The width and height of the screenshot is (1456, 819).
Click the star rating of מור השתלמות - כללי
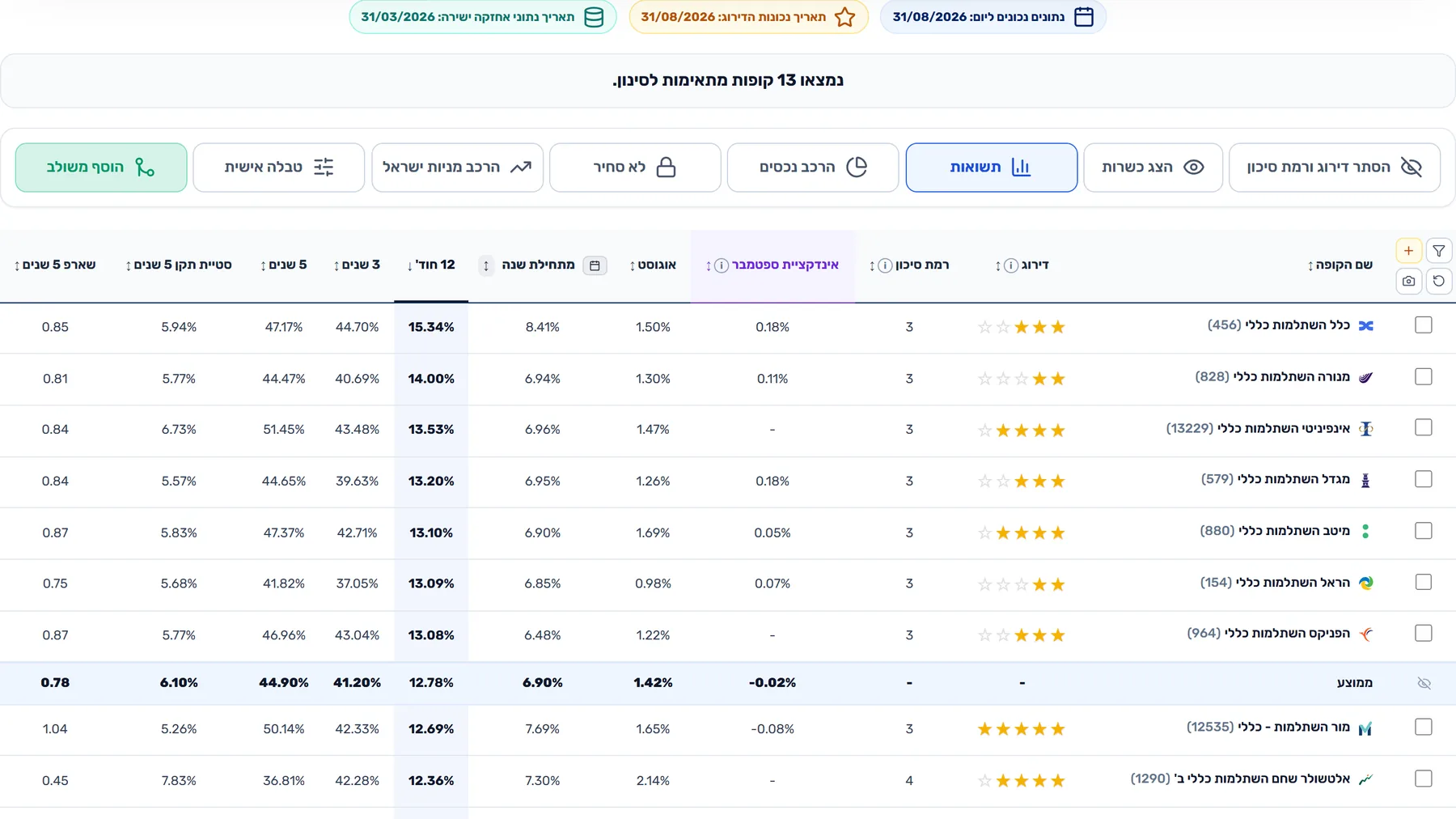point(1022,729)
